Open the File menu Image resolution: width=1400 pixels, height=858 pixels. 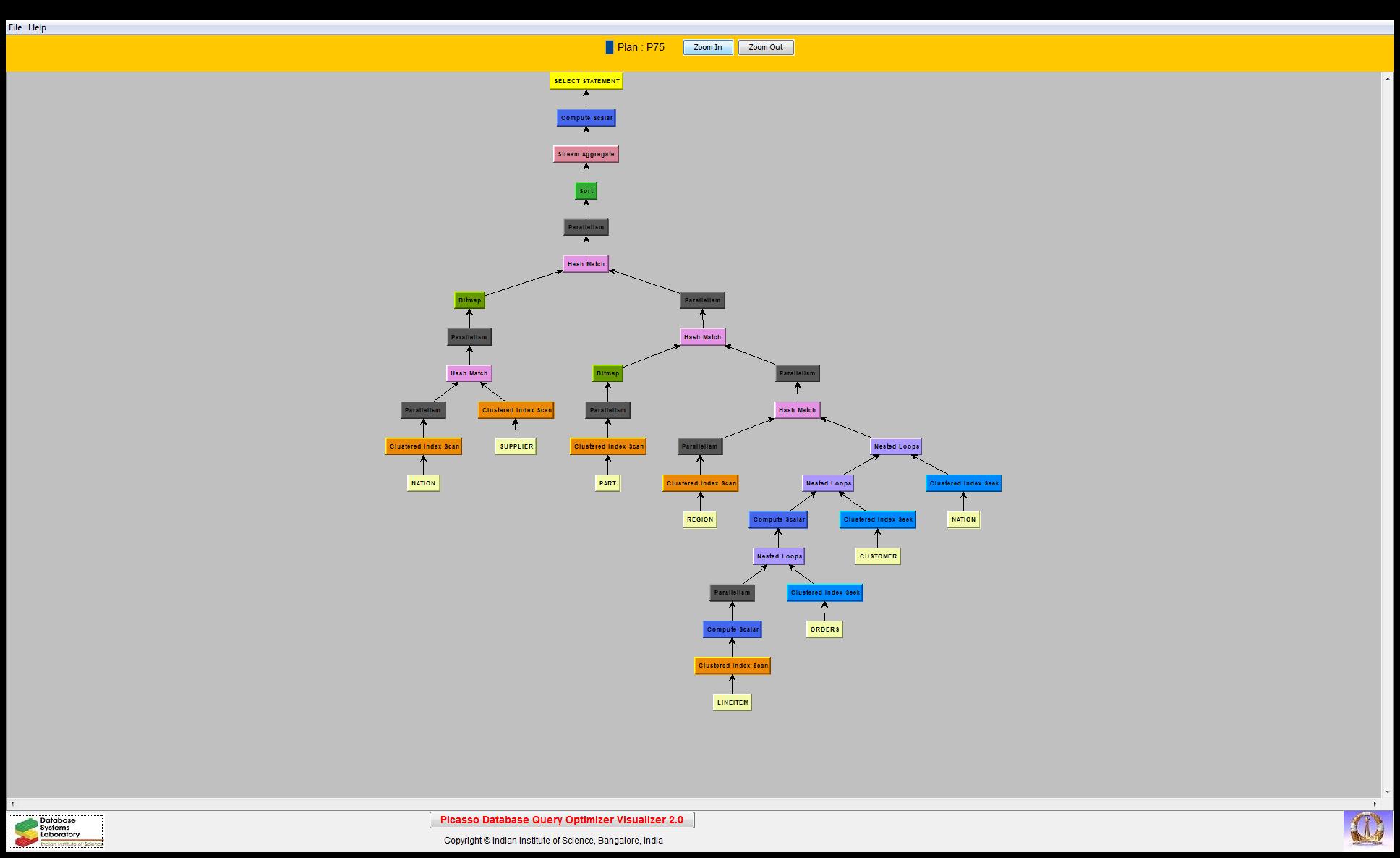[x=14, y=27]
